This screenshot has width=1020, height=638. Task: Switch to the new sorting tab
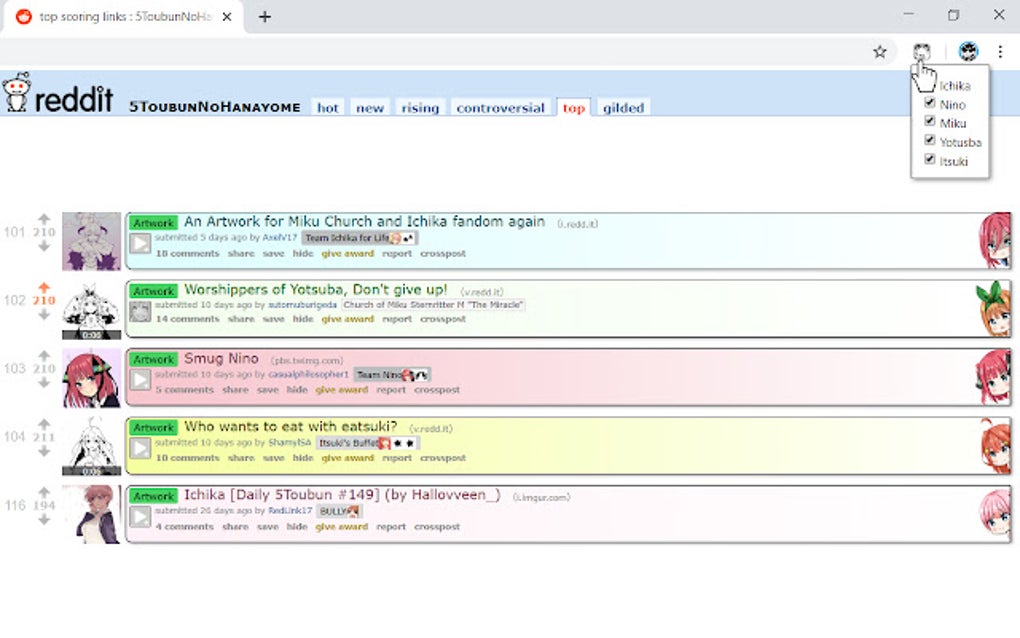(x=370, y=107)
